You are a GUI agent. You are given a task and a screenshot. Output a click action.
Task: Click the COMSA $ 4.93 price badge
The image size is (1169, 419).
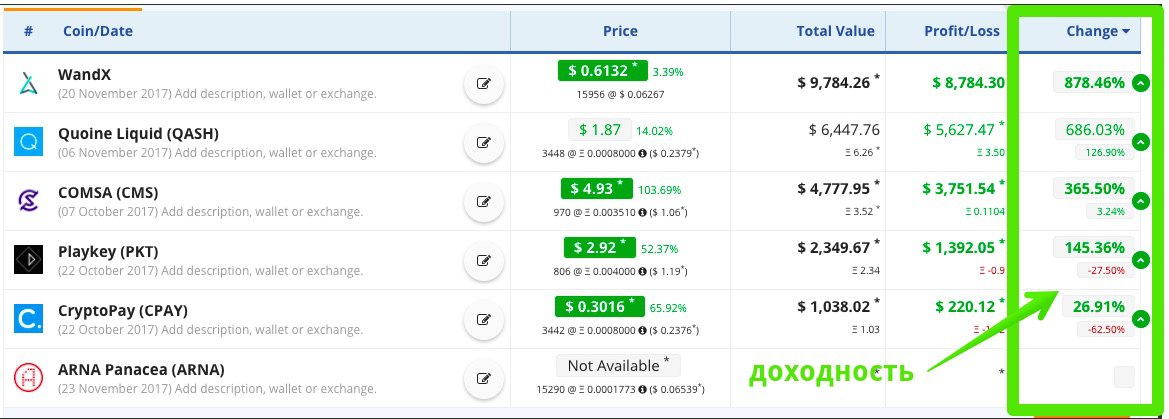[x=596, y=189]
